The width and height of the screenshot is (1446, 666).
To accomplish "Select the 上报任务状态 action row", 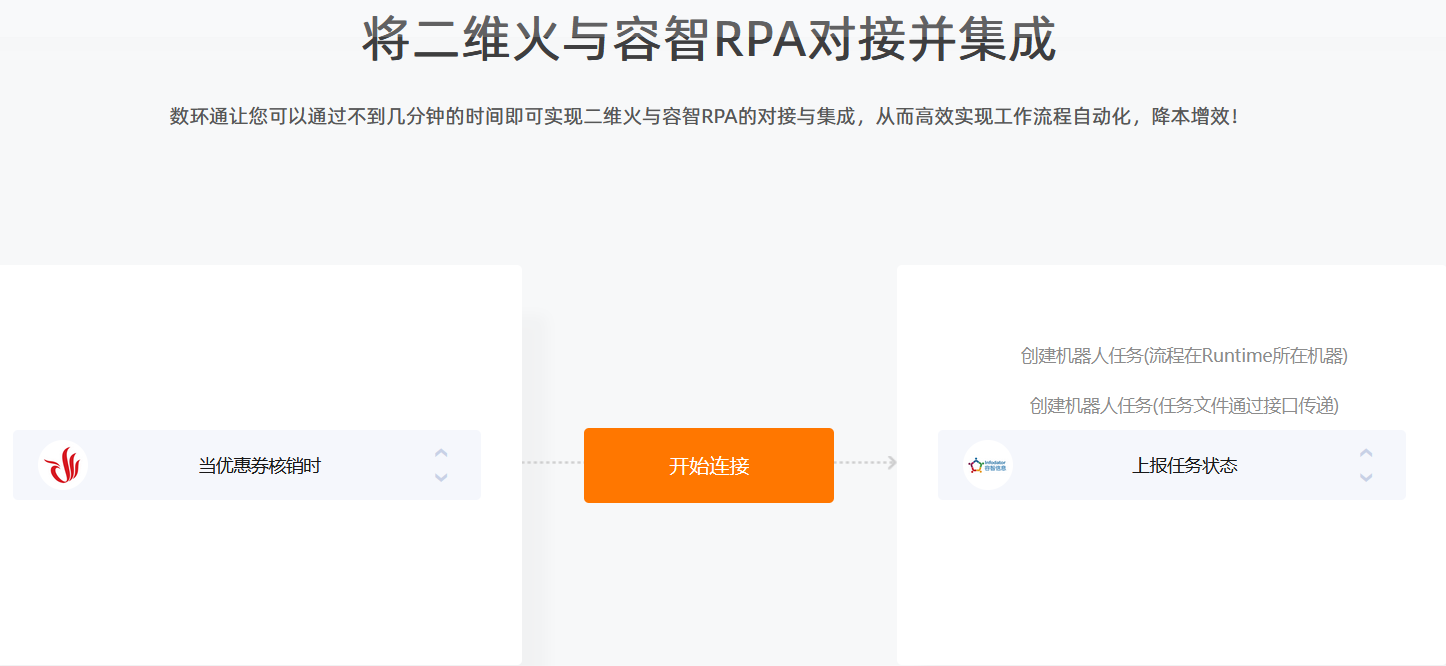I will click(1172, 465).
